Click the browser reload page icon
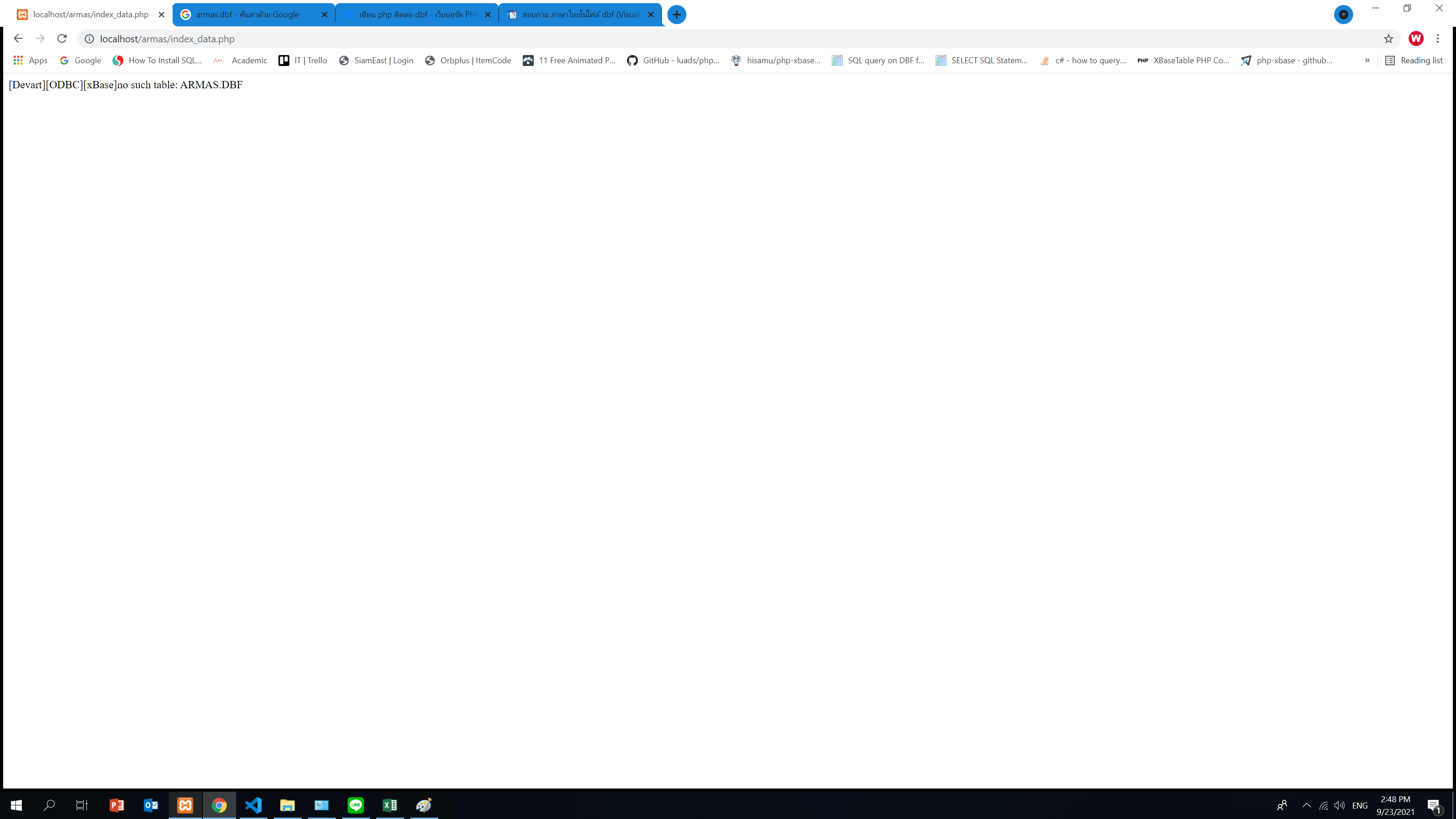This screenshot has height=819, width=1456. (x=62, y=38)
